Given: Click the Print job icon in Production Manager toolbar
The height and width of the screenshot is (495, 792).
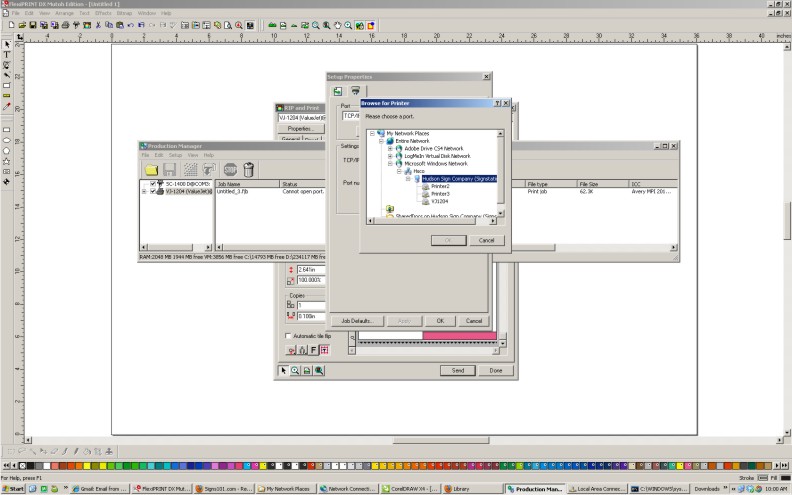Looking at the screenshot, I should 209,170.
